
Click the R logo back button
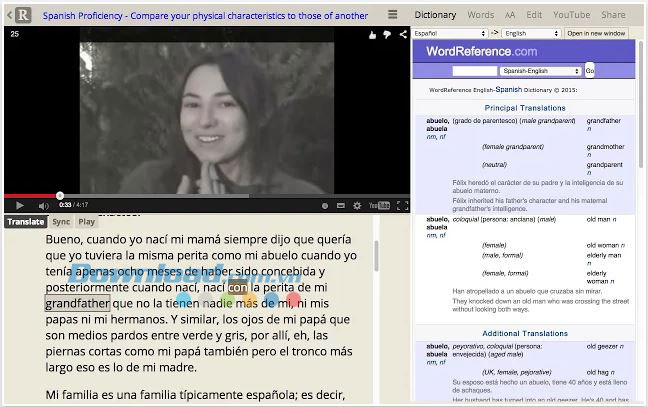(18, 14)
